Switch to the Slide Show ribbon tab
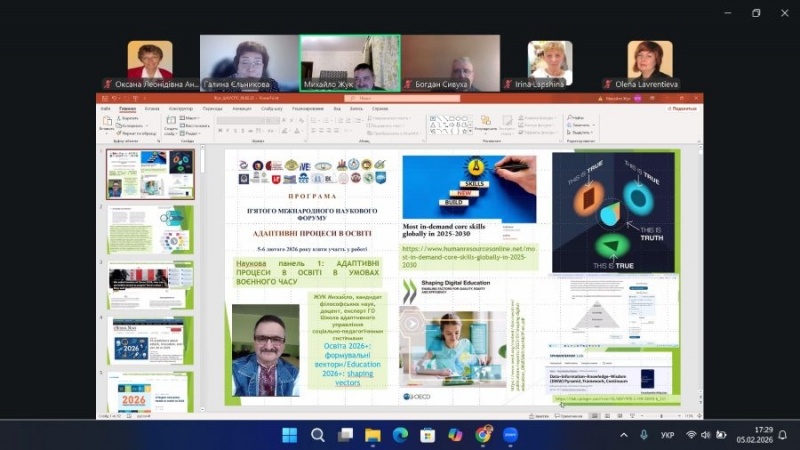Viewport: 800px width, 450px height. [271, 109]
